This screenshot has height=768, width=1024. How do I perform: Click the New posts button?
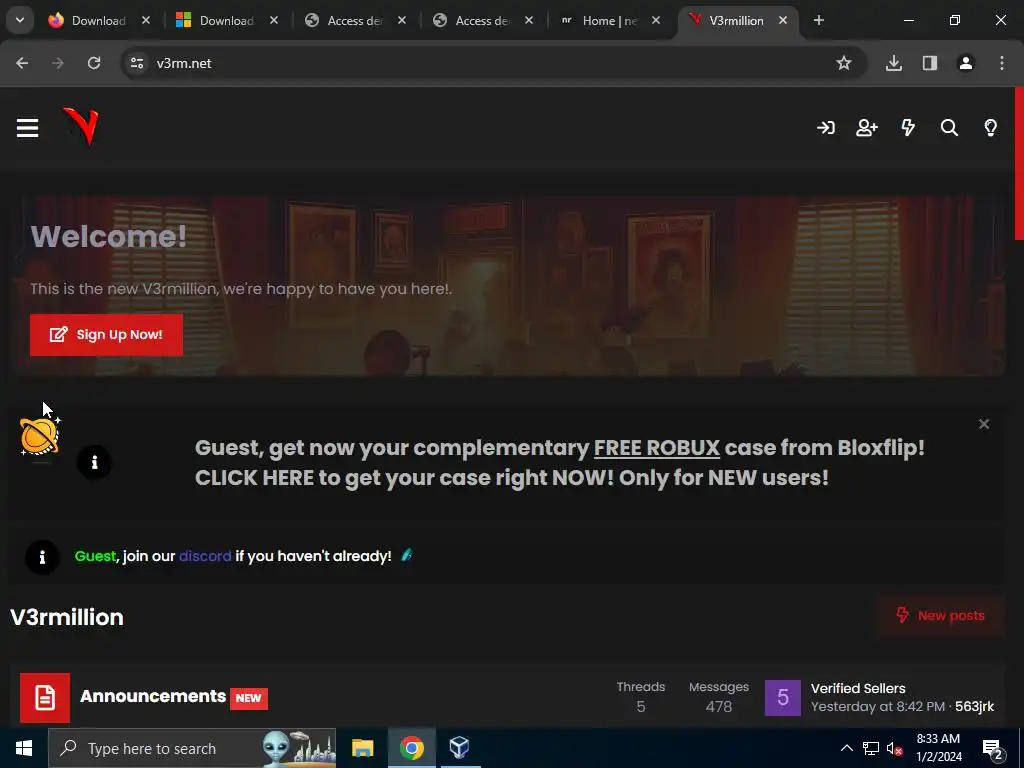pyautogui.click(x=940, y=616)
